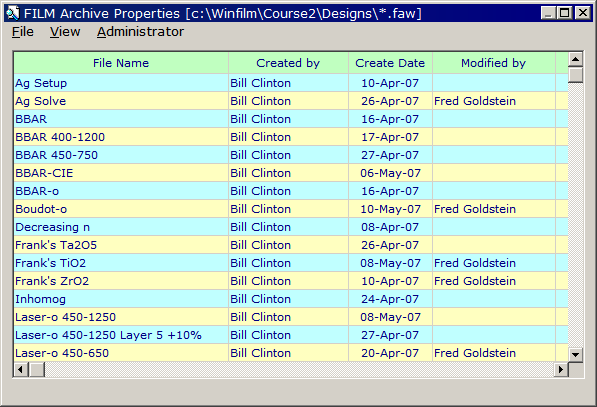Click the horizontal scrollbar thumb
This screenshot has width=597, height=407.
point(37,369)
